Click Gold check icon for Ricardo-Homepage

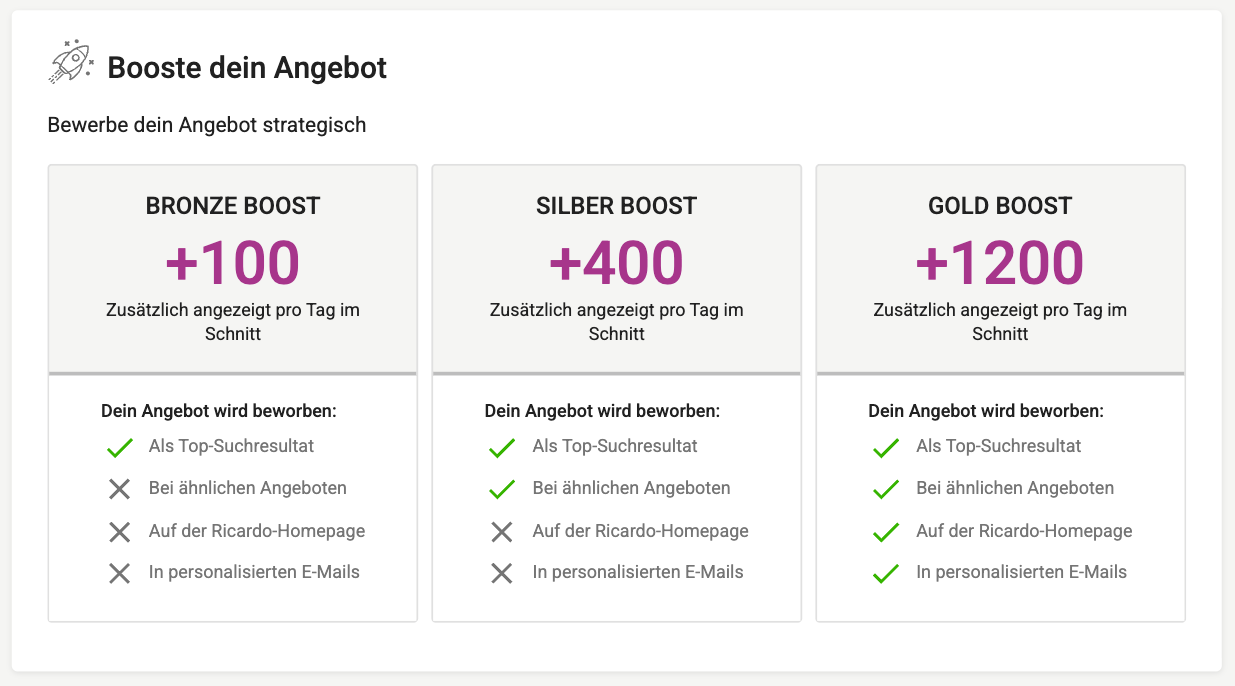[886, 531]
